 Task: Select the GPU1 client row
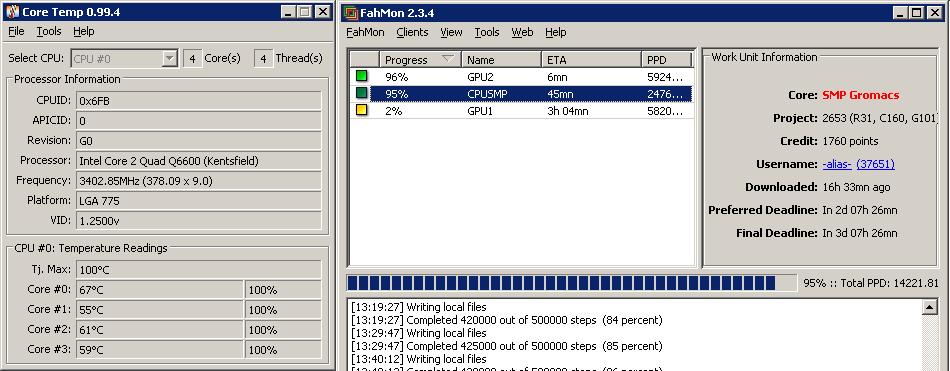(522, 110)
